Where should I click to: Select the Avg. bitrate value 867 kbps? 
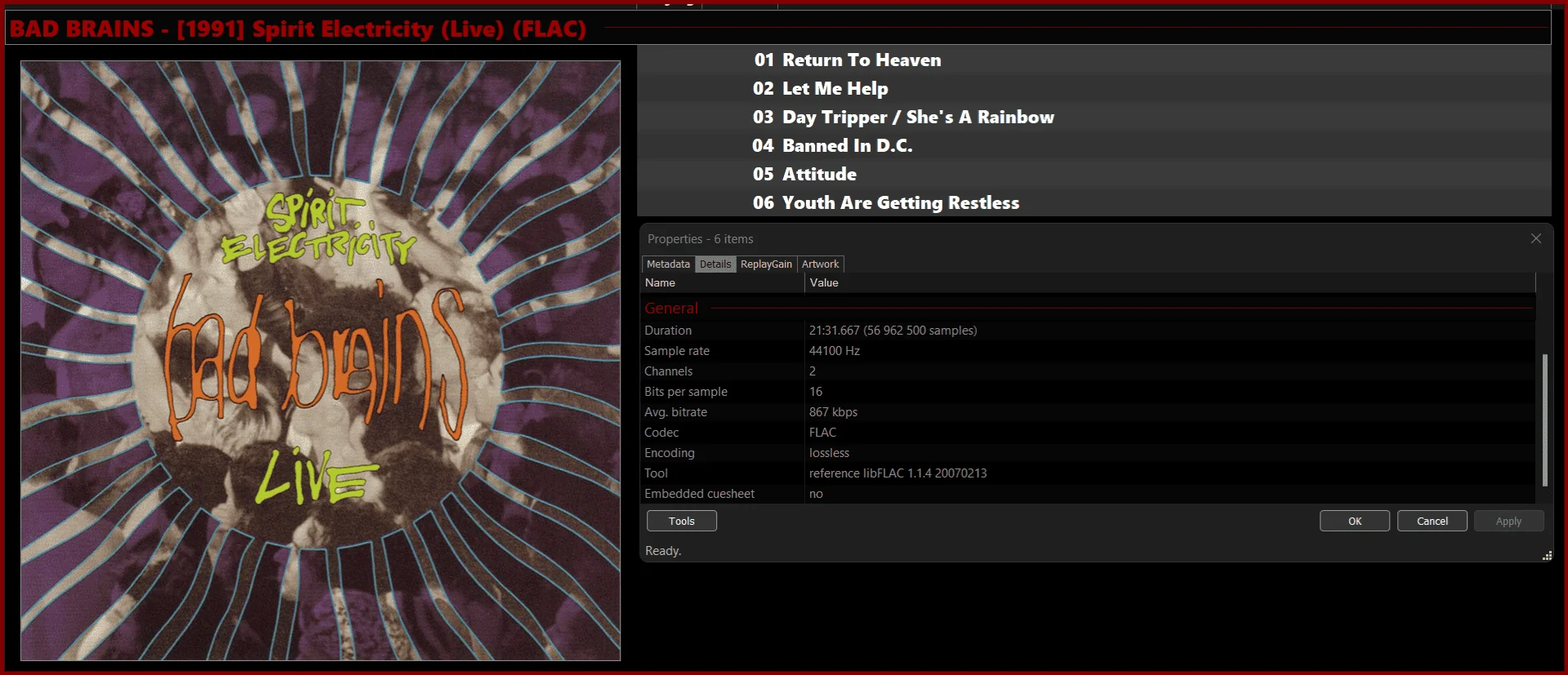pyautogui.click(x=833, y=412)
